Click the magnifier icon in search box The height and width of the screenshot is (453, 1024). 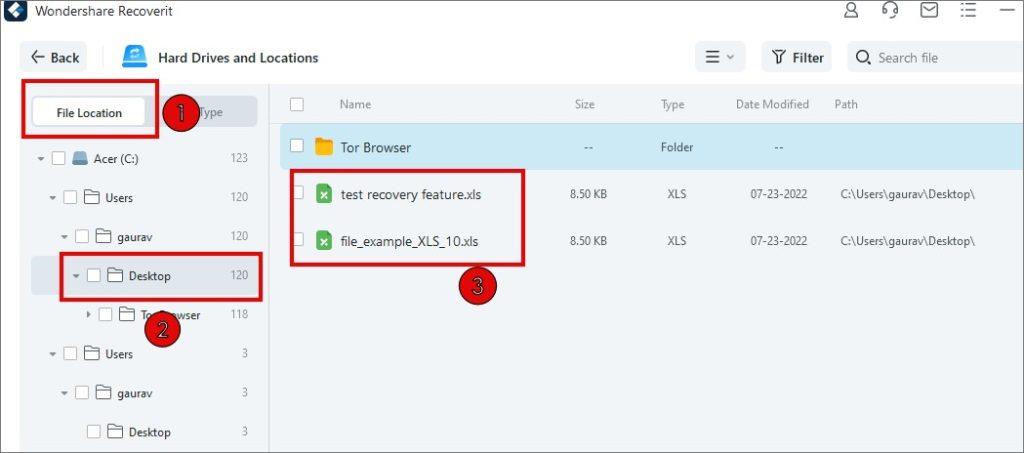pyautogui.click(x=863, y=57)
